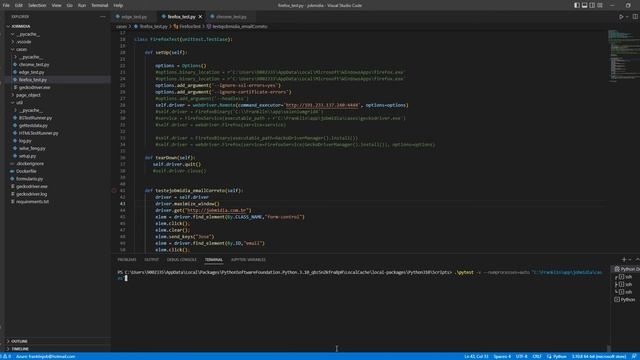Open the run button dropdown arrow
The image size is (640, 360).
point(627,17)
